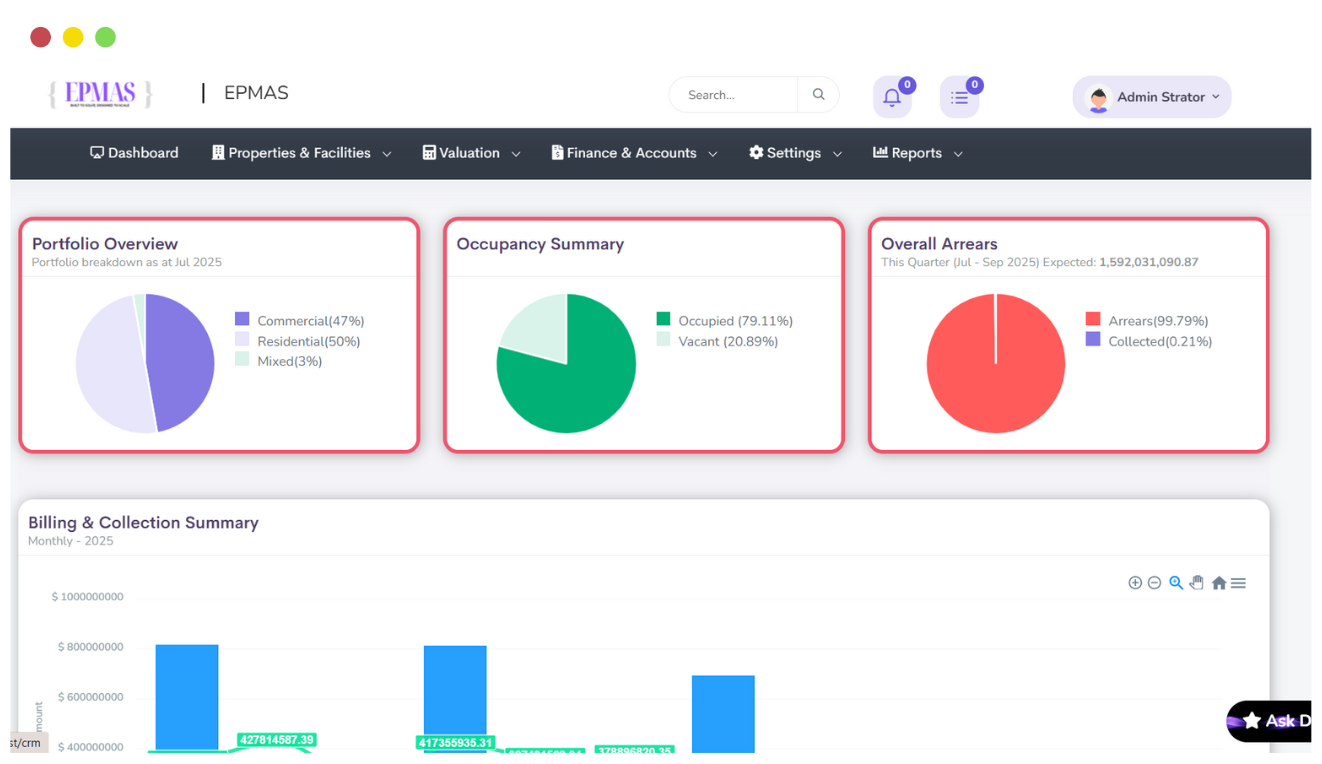This screenshot has width=1322, height=764.
Task: Click data label 417355935.31
Action: [x=455, y=743]
